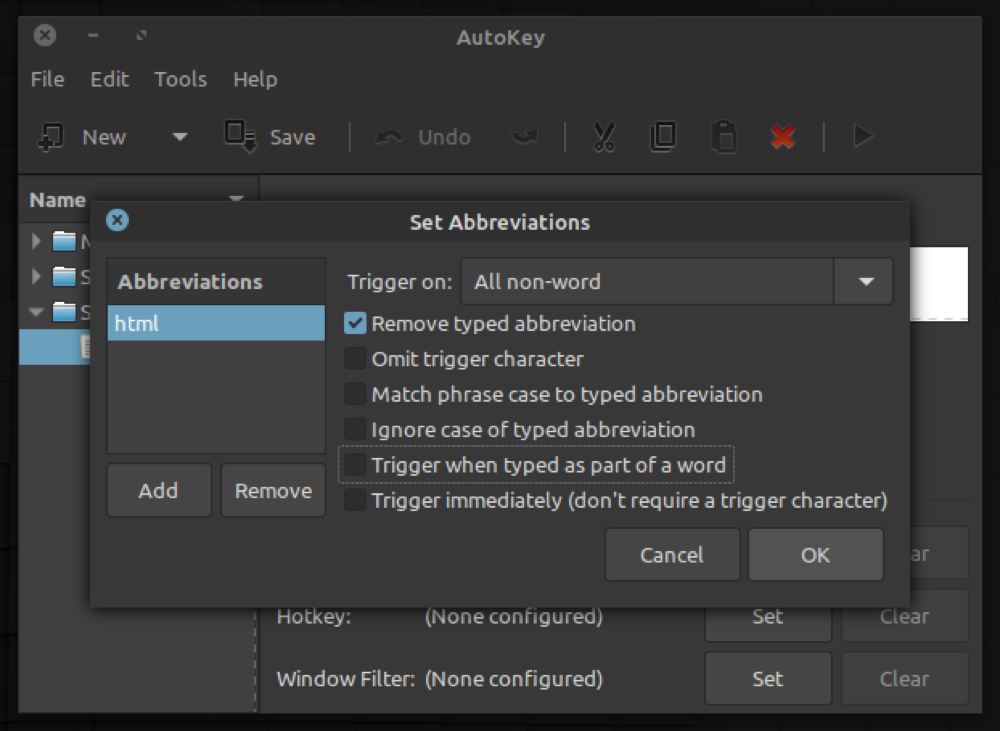Click the Save toolbar icon

click(240, 137)
